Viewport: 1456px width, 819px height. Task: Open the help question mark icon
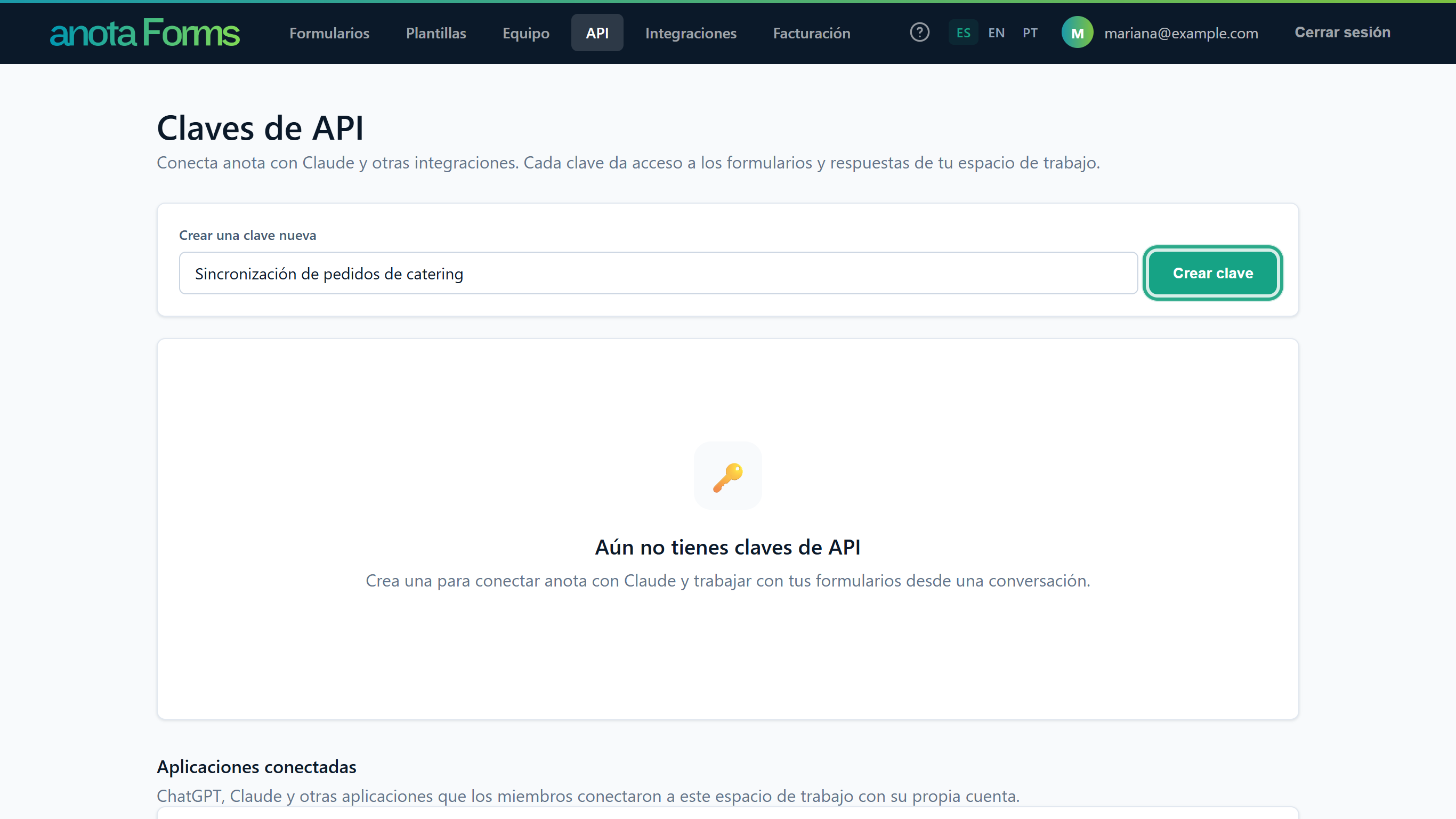coord(920,32)
